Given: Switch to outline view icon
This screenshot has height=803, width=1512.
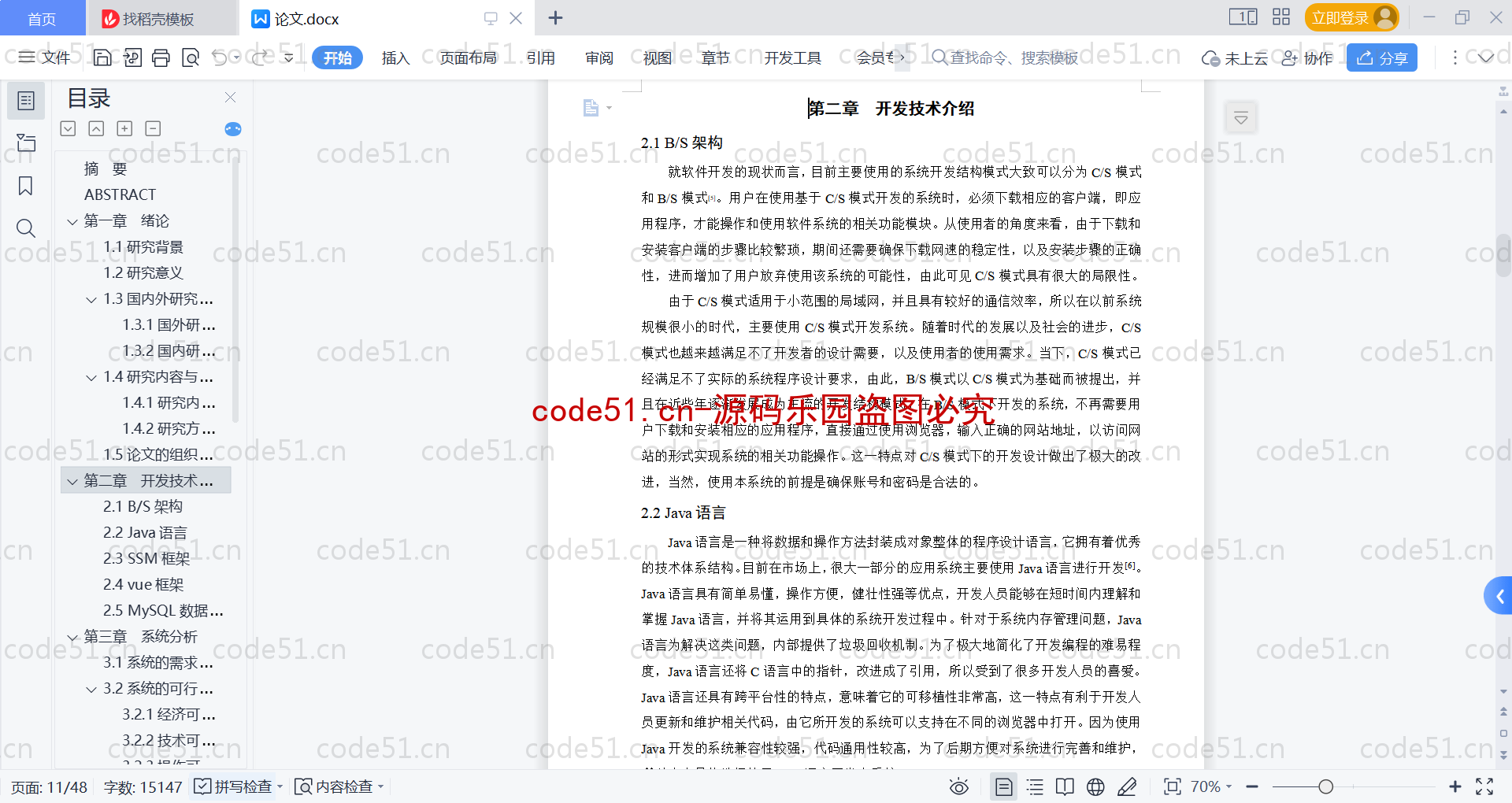Looking at the screenshot, I should [x=1035, y=786].
